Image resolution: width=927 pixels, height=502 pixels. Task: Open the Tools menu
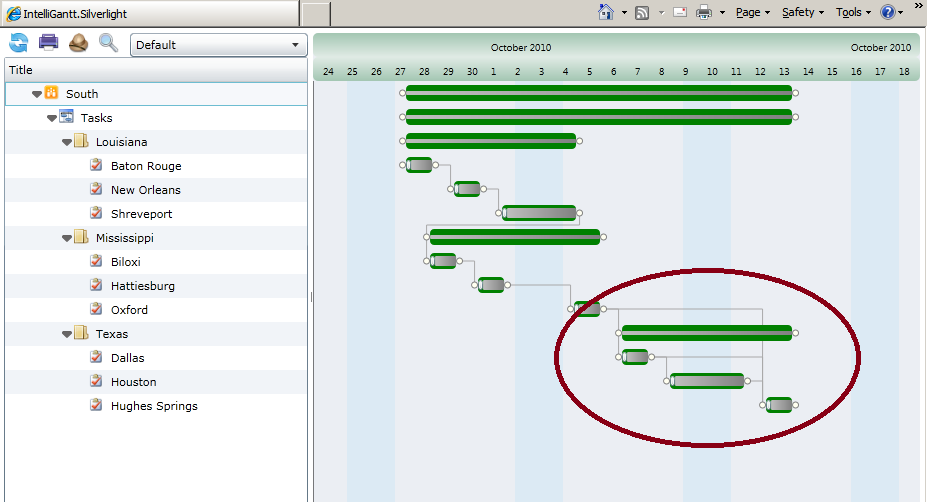853,12
